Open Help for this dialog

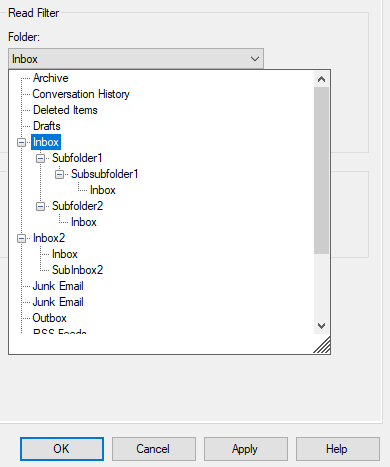point(338,449)
